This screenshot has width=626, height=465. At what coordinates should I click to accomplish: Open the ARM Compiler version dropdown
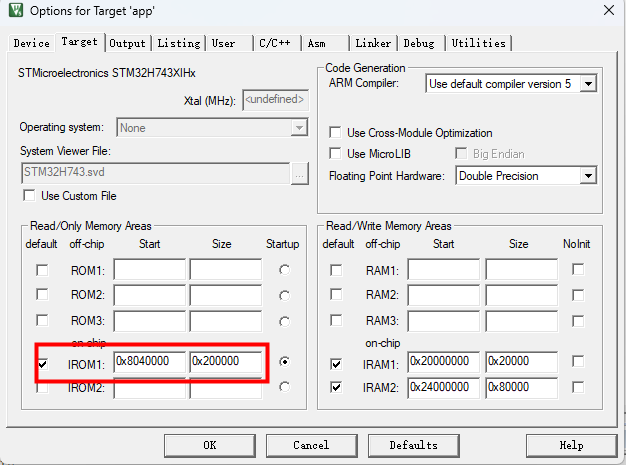511,84
